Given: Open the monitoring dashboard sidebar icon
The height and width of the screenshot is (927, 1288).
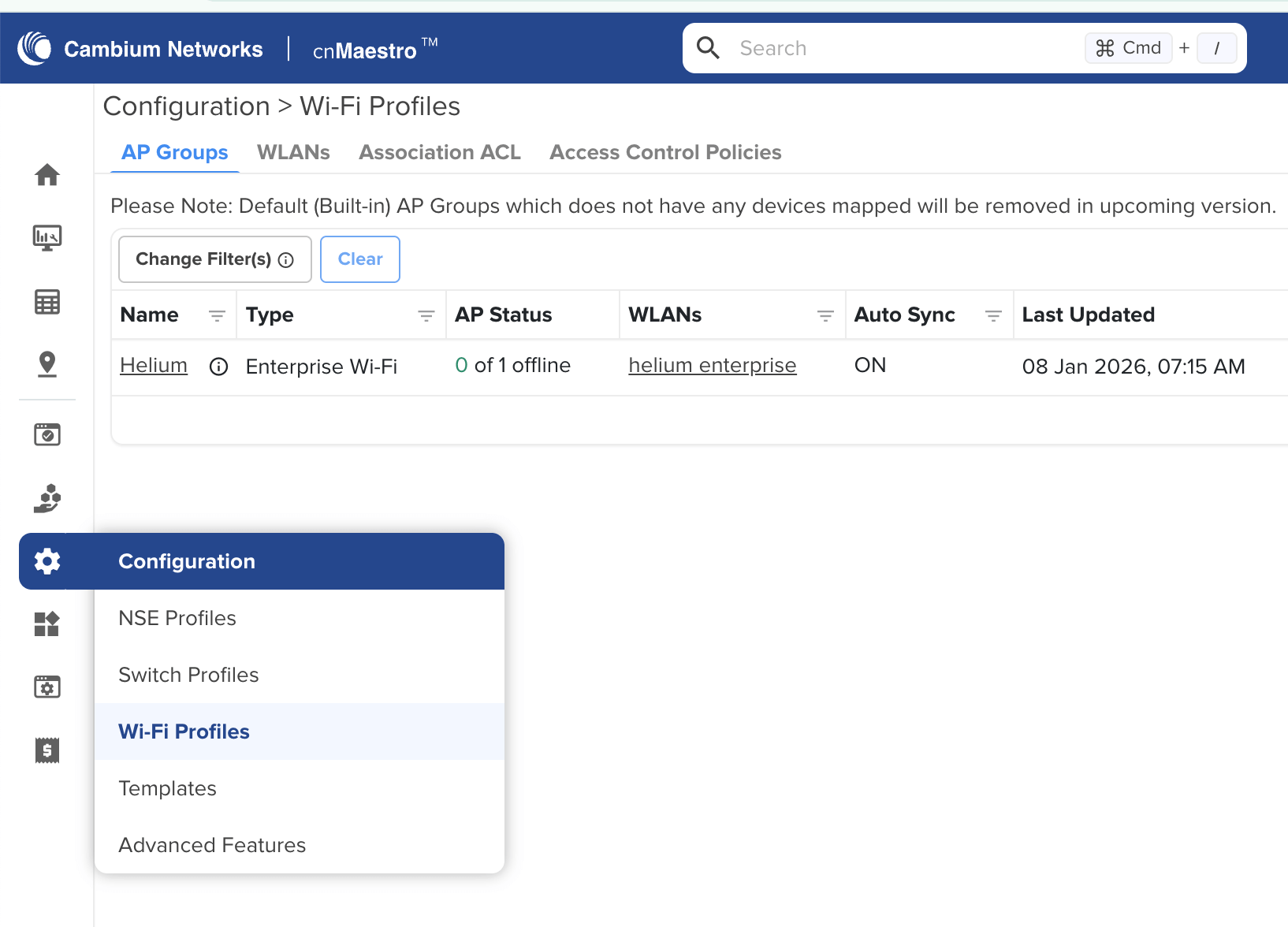Looking at the screenshot, I should pos(47,237).
